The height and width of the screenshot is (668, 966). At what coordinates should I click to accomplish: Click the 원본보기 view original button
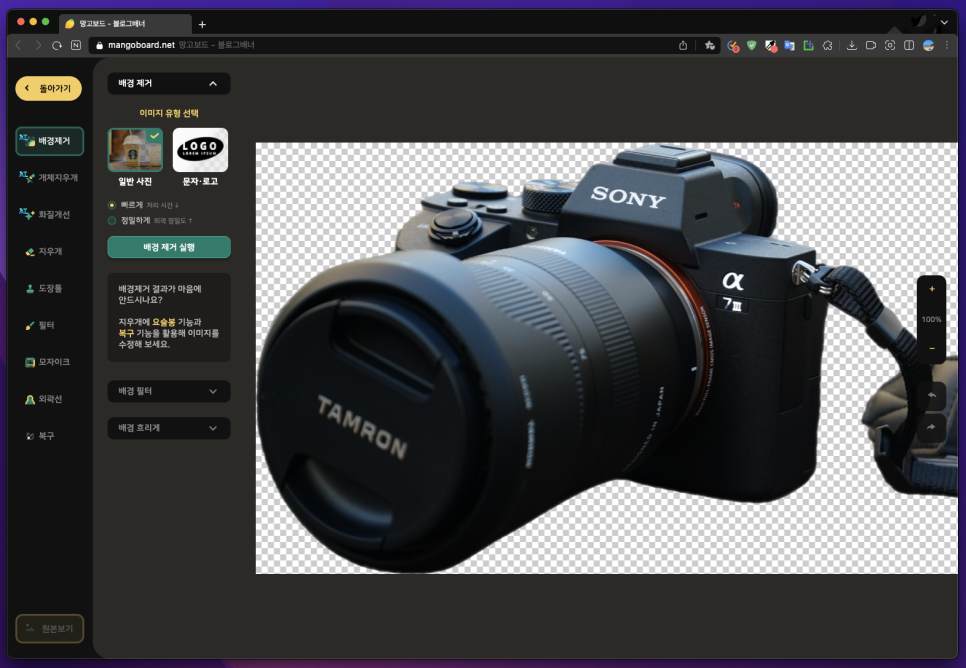[x=49, y=629]
